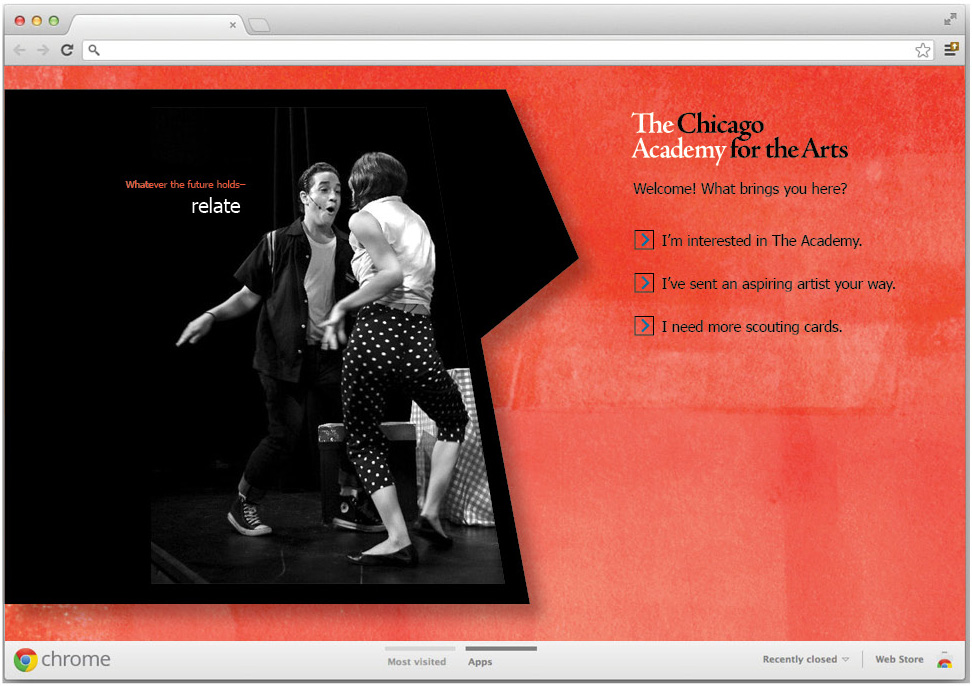Click arrow icon beside 'interested in The Academy'
This screenshot has width=972, height=686.
643,240
